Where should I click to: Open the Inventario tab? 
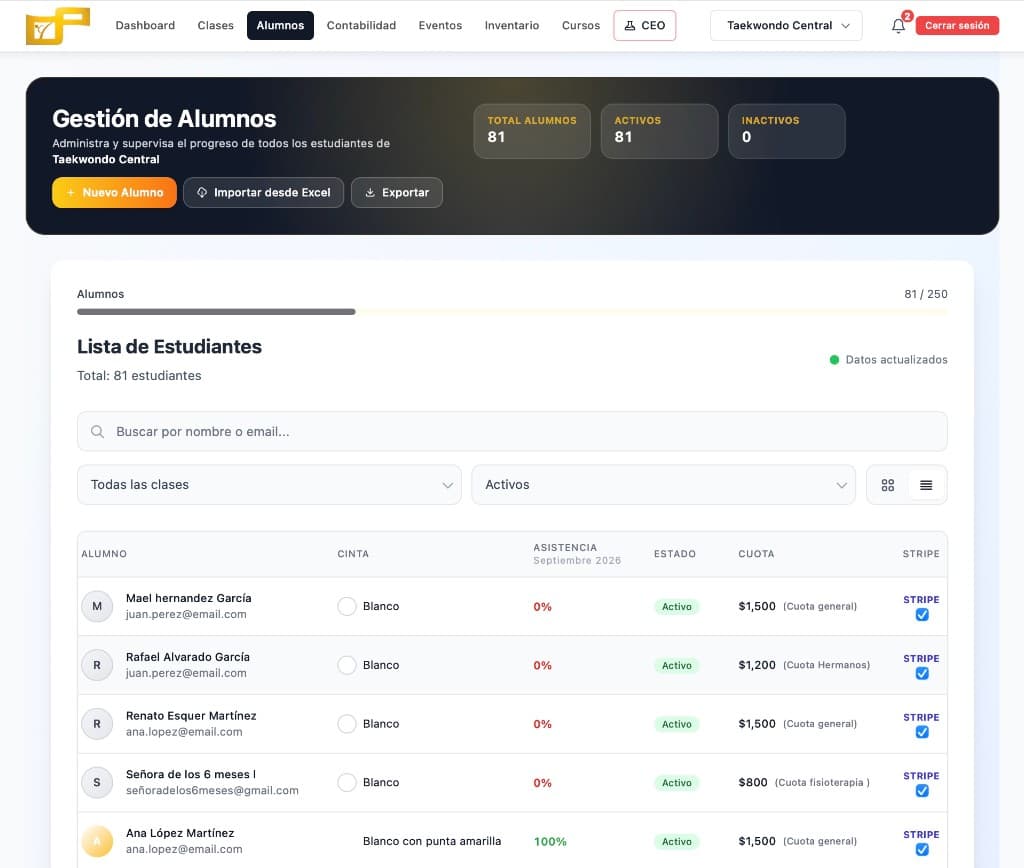tap(512, 25)
